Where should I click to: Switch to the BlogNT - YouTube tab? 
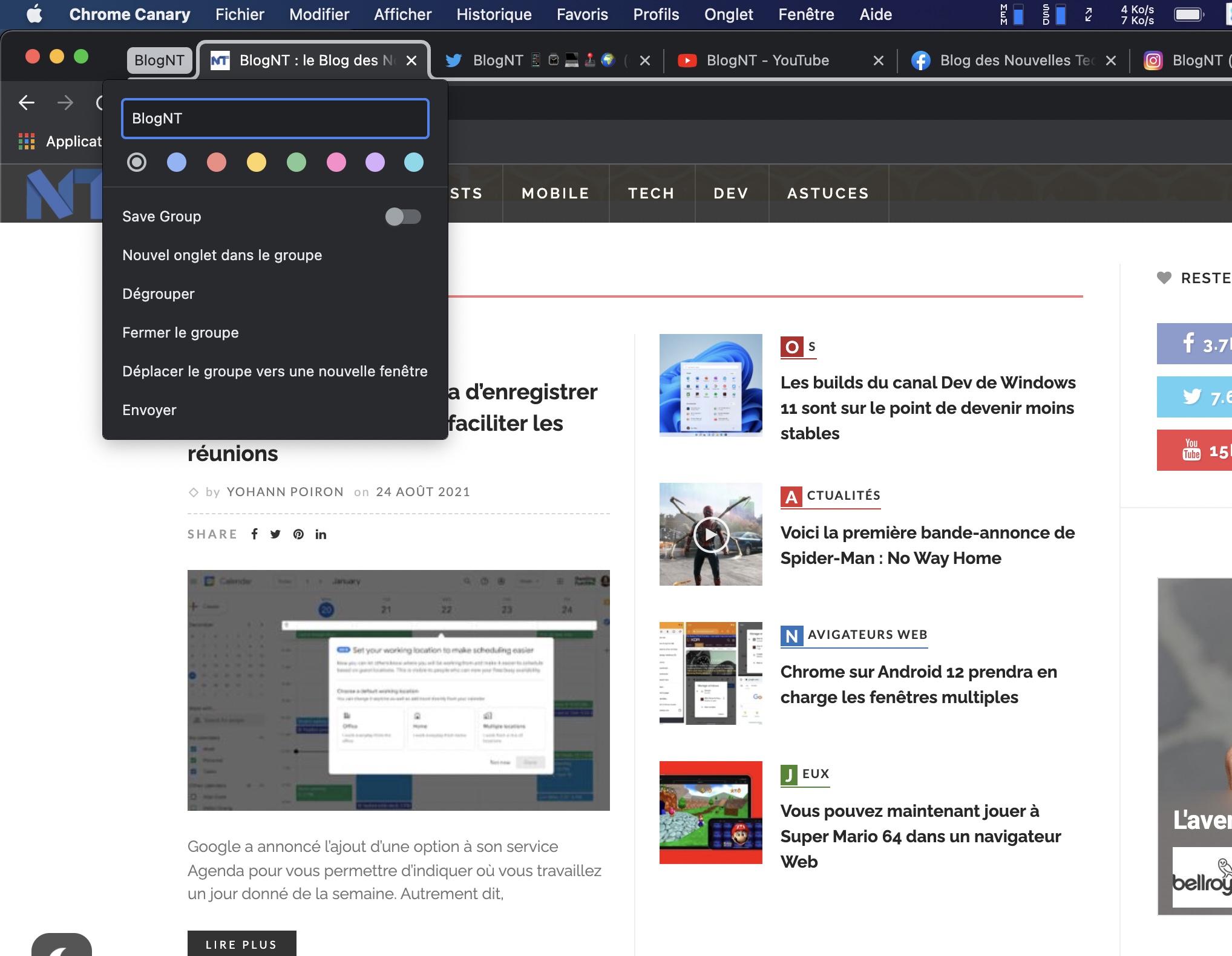click(767, 61)
